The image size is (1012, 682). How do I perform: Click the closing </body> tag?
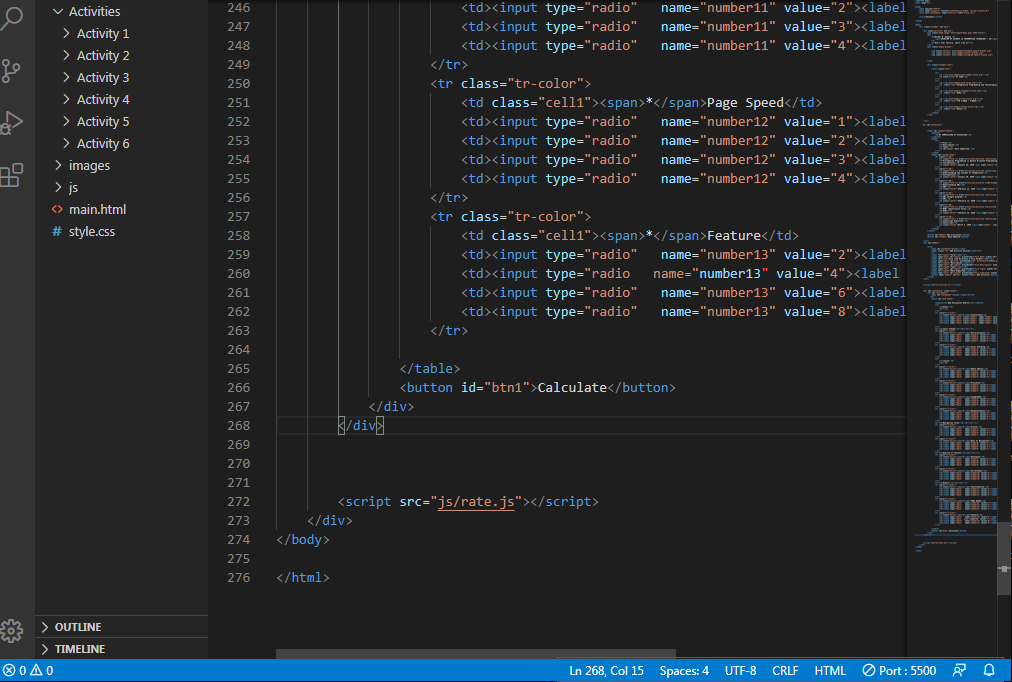point(303,539)
